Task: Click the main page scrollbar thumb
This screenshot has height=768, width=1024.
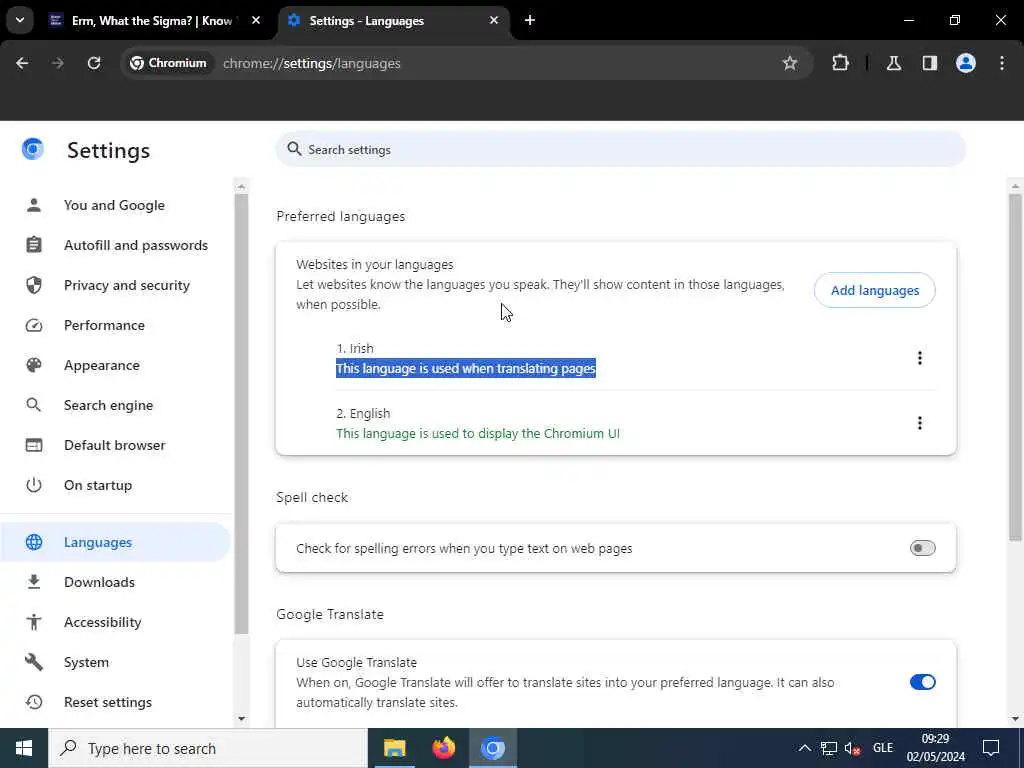Action: pyautogui.click(x=1015, y=368)
